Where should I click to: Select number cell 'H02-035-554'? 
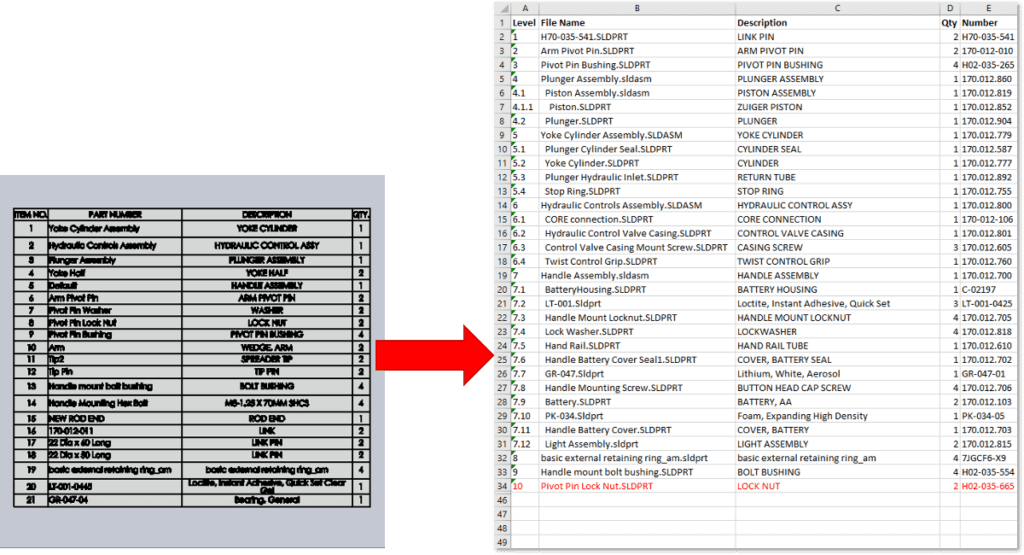[988, 472]
